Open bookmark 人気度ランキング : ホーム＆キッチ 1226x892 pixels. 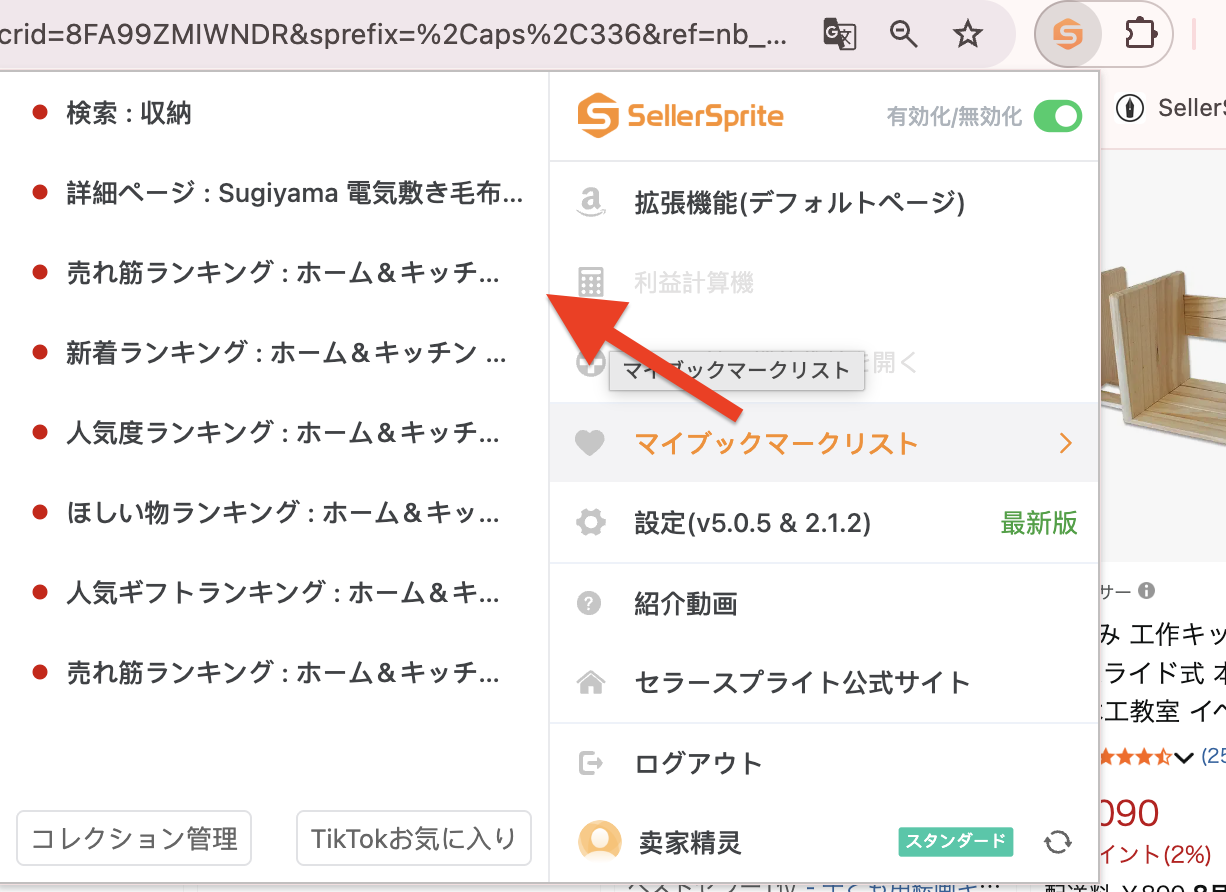(x=283, y=433)
